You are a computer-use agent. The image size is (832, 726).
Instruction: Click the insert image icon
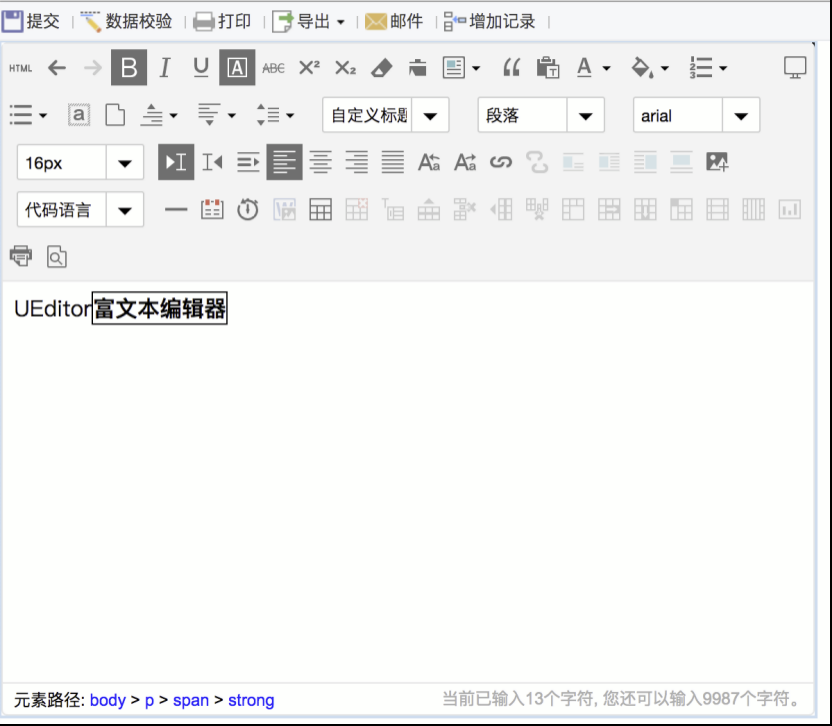(717, 162)
